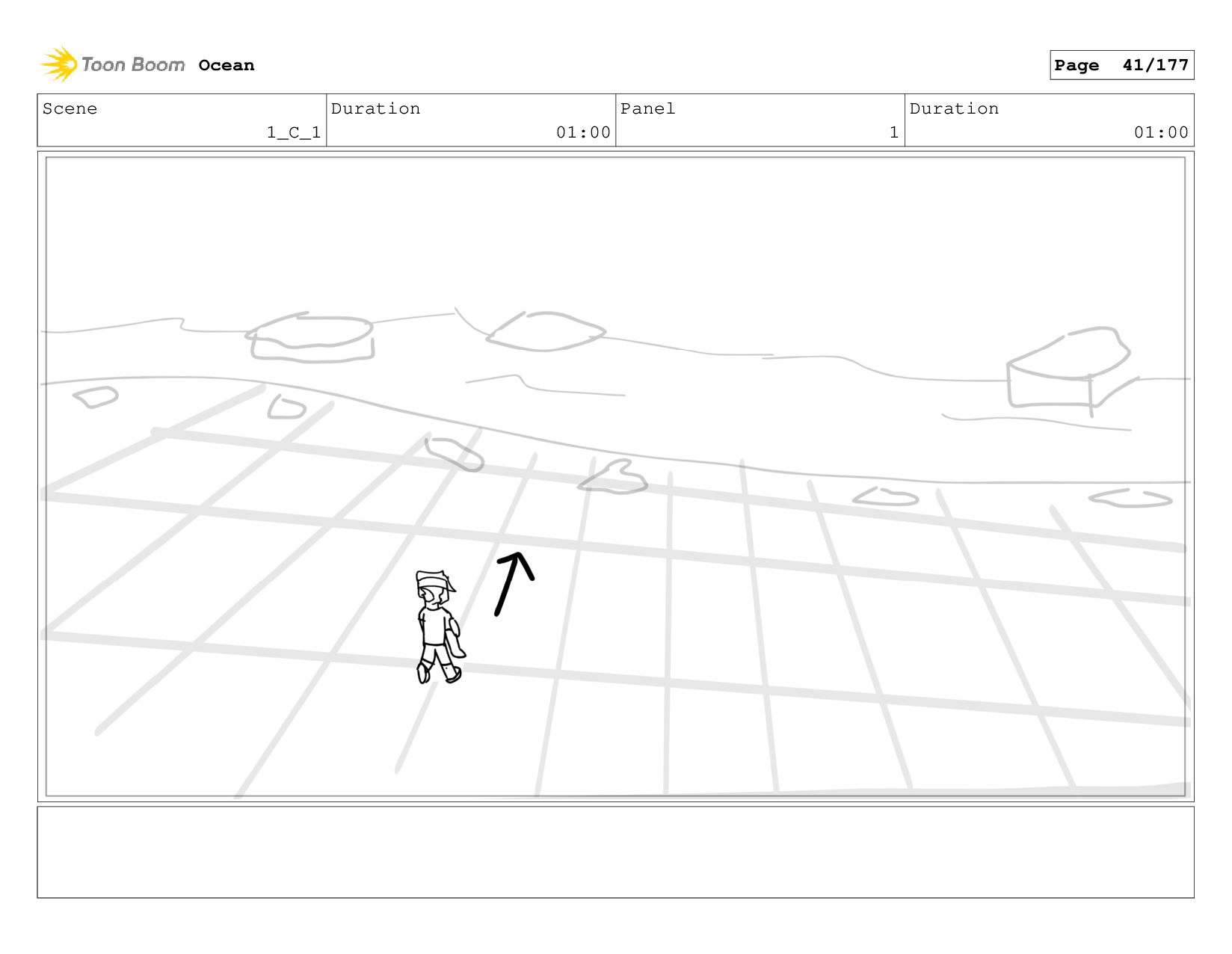The height and width of the screenshot is (954, 1232).
Task: Click the Toon Boom logo
Action: coord(112,65)
